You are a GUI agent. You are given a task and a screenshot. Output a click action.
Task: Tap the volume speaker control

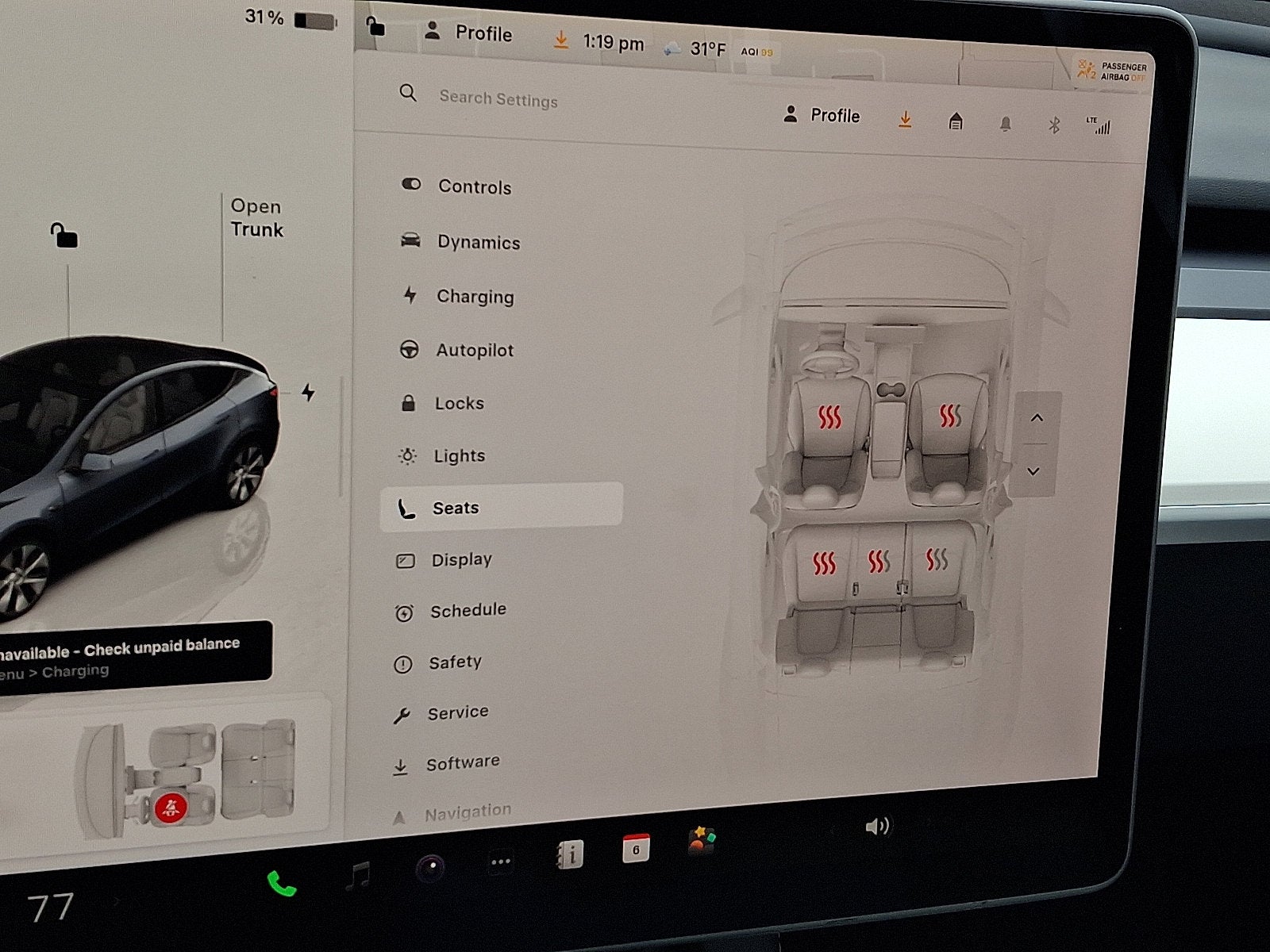tap(876, 827)
